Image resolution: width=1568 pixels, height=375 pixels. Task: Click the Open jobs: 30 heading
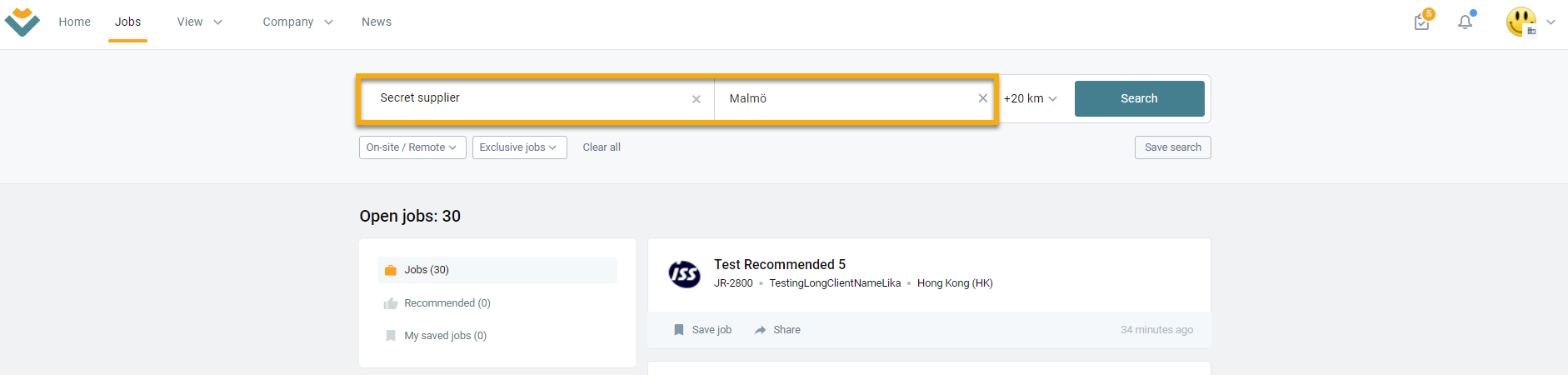click(410, 216)
